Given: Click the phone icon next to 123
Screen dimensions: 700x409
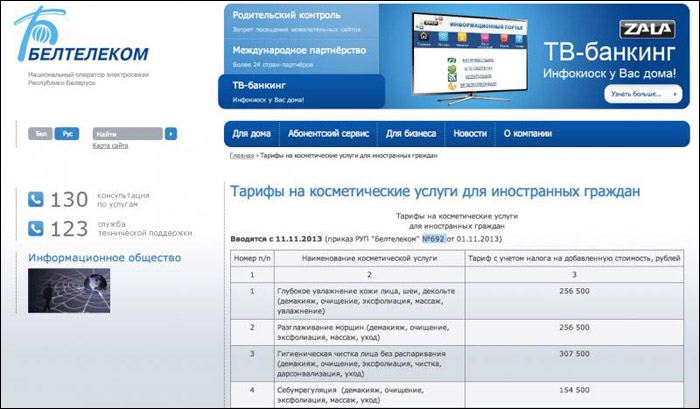Looking at the screenshot, I should (x=36, y=229).
